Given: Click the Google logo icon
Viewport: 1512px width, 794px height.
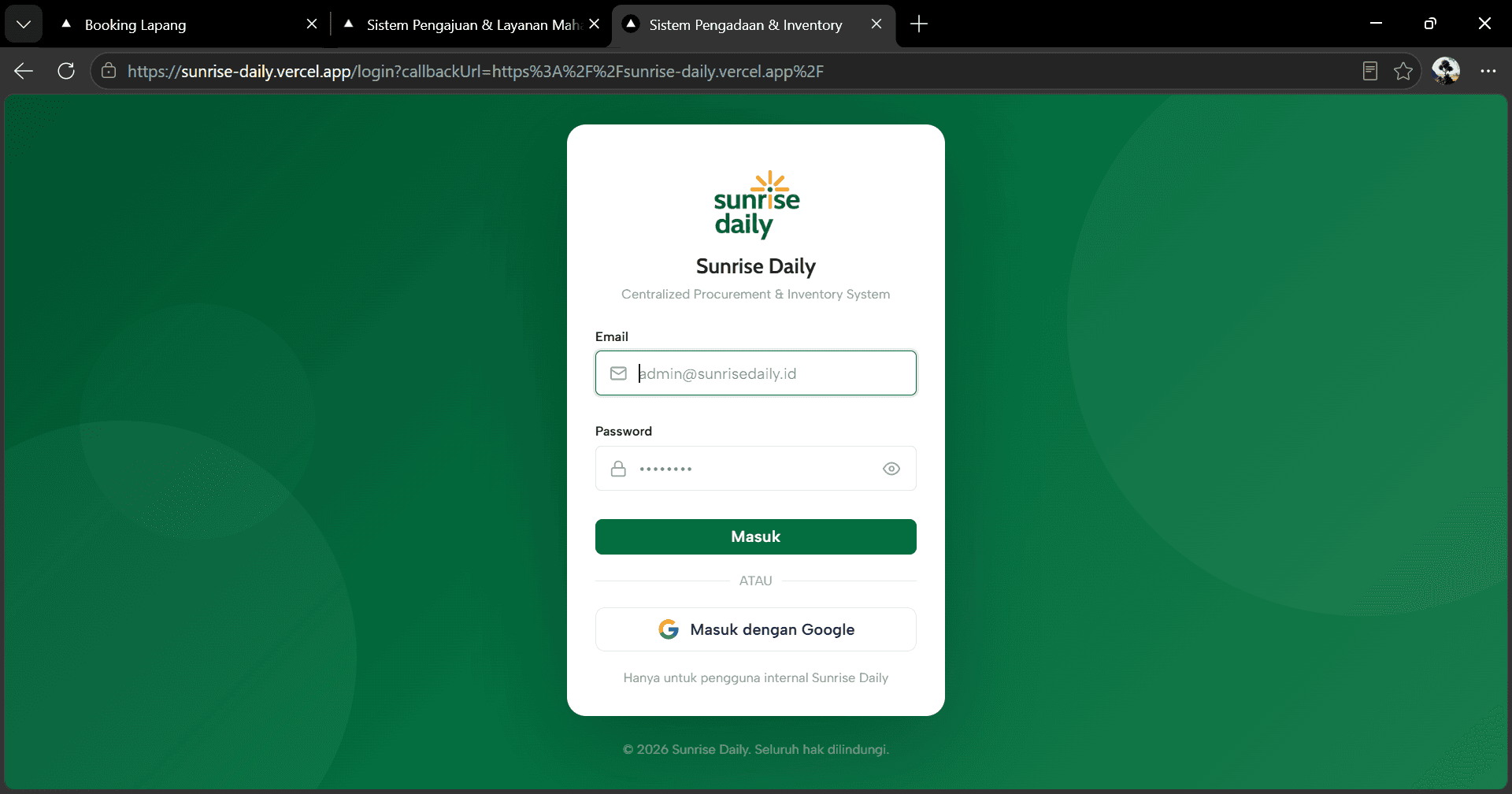Looking at the screenshot, I should [x=669, y=629].
